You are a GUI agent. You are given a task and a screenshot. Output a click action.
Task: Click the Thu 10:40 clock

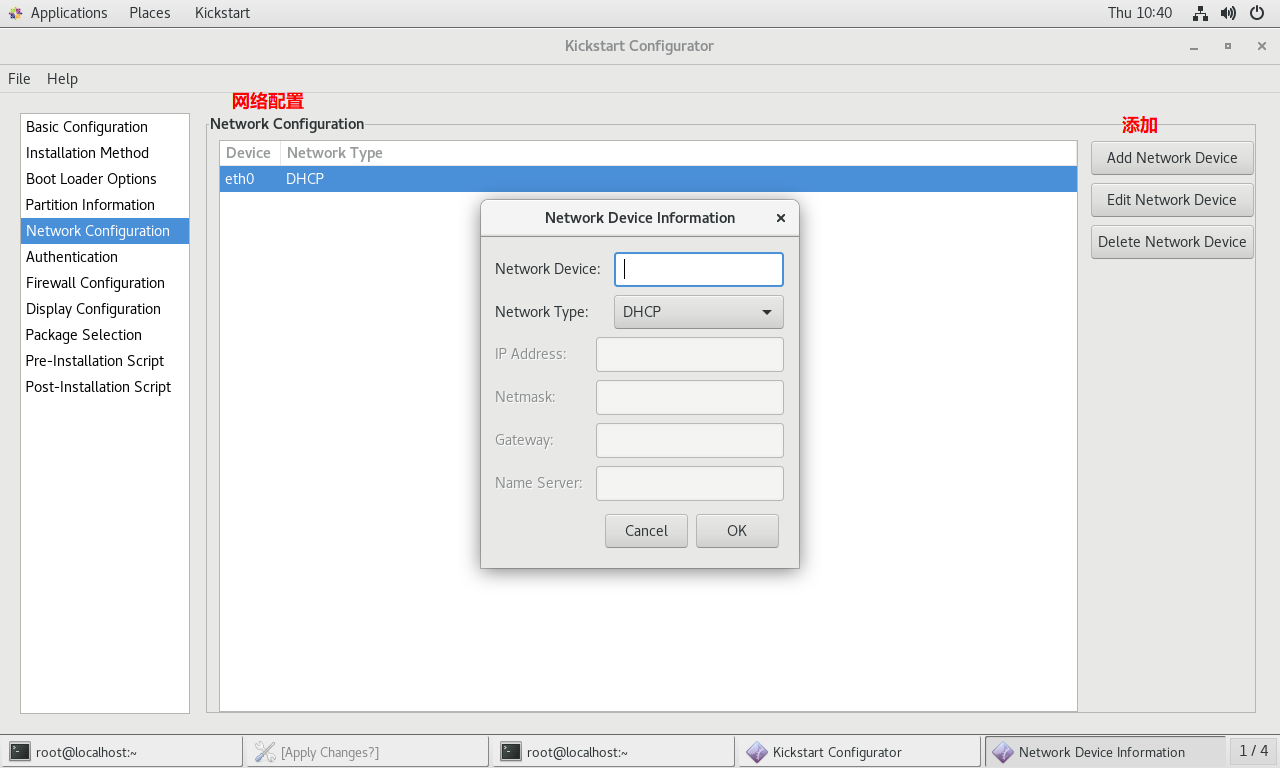[1140, 13]
